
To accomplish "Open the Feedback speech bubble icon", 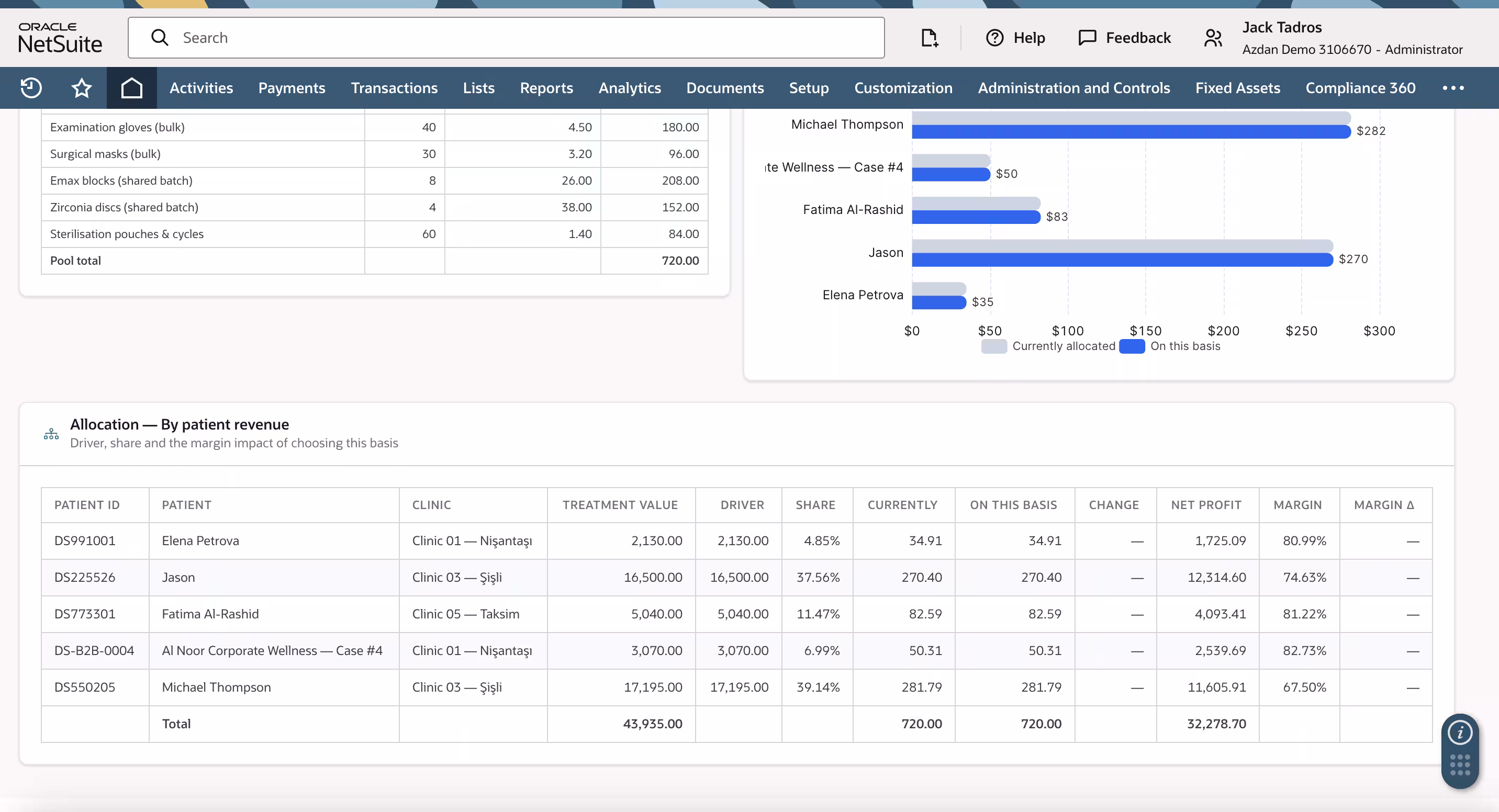I will tap(1087, 38).
